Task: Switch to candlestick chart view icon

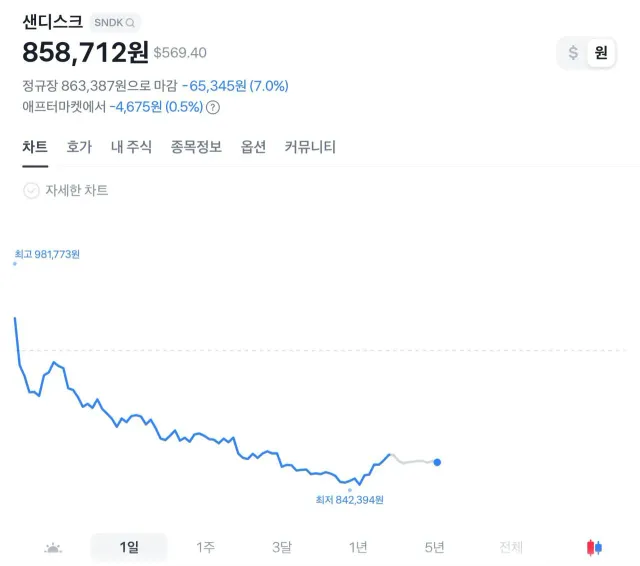Action: click(x=595, y=547)
